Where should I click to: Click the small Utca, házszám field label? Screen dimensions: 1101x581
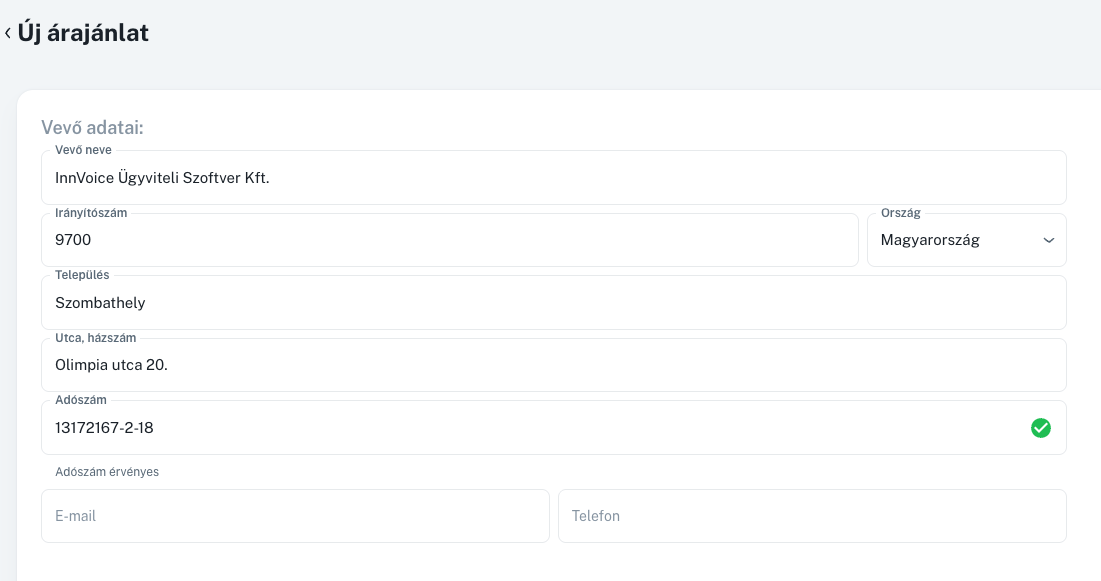[x=95, y=338]
